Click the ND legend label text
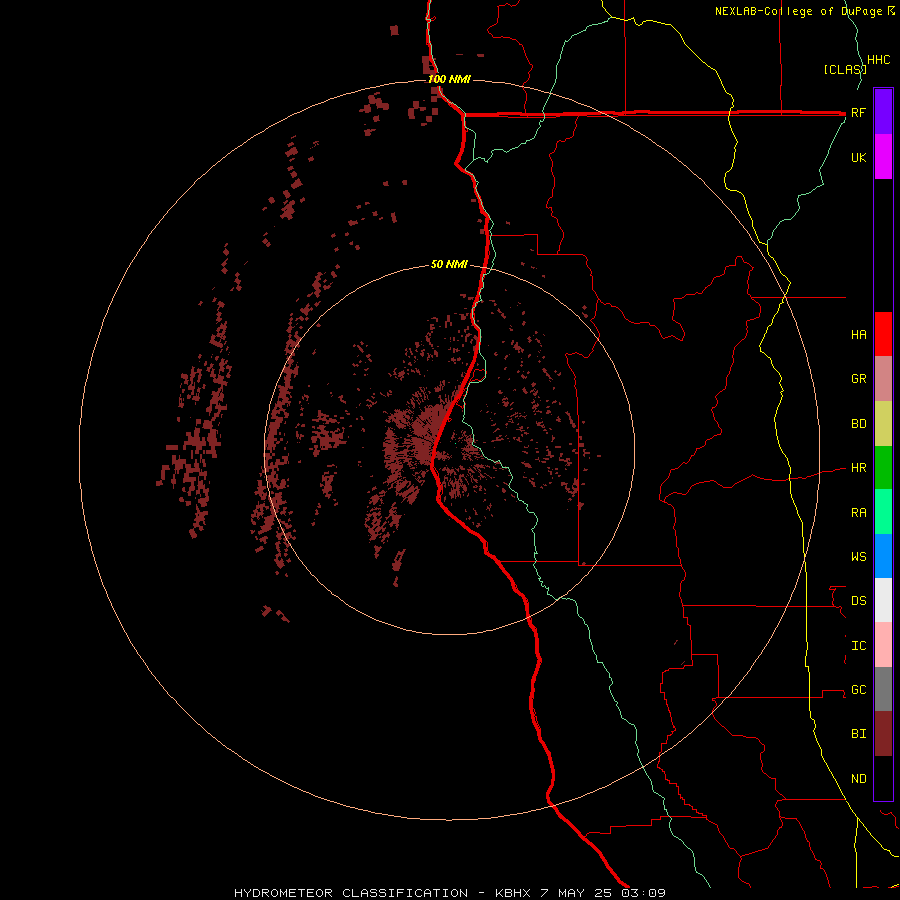Viewport: 900px width, 900px height. (859, 778)
